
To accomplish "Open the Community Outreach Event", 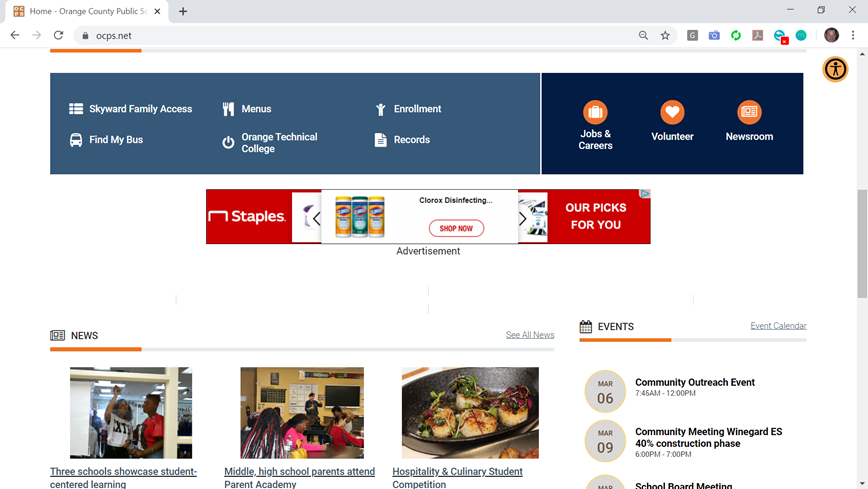I will [x=695, y=382].
